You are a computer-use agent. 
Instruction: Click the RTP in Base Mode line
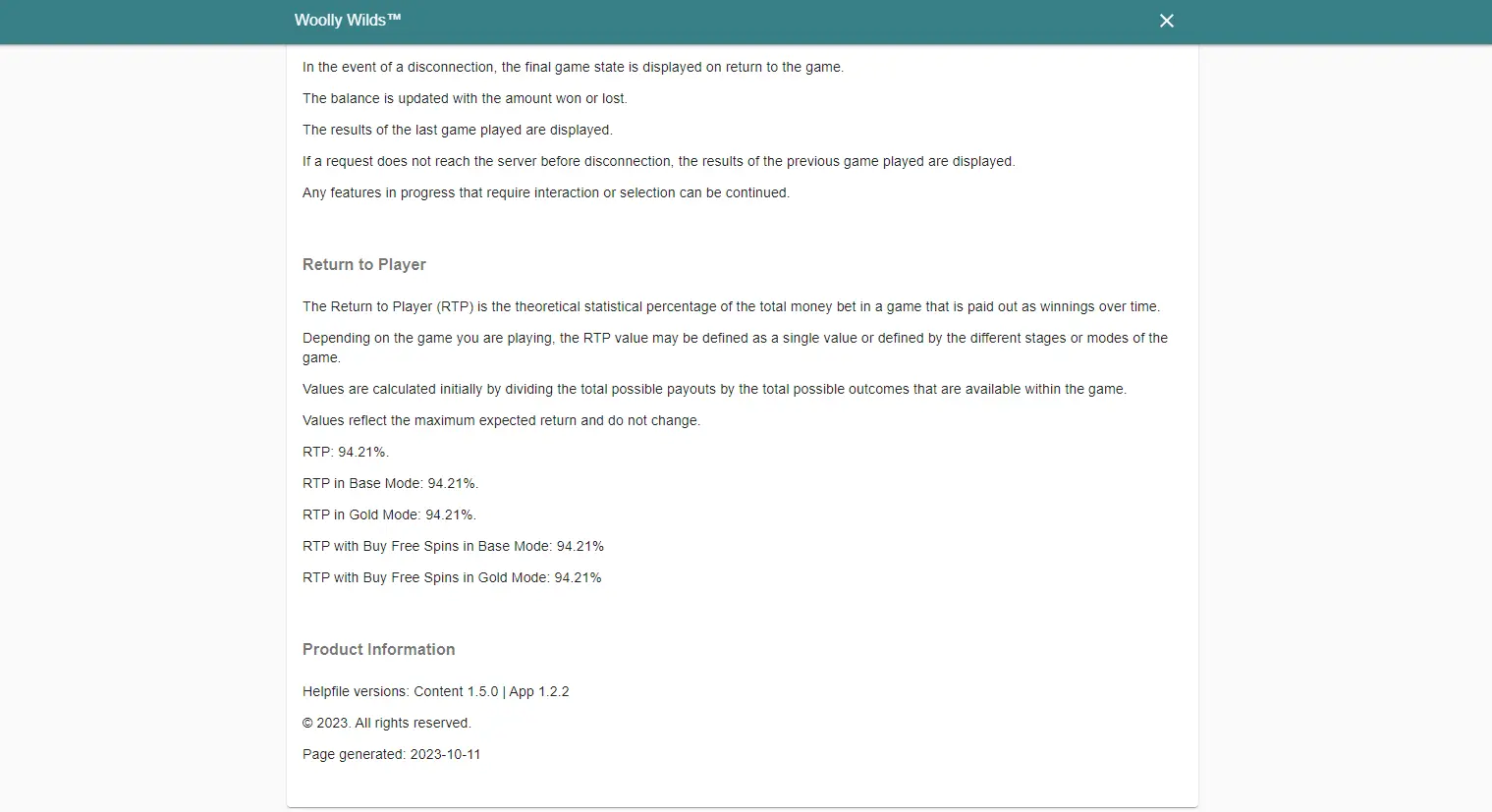[x=391, y=483]
